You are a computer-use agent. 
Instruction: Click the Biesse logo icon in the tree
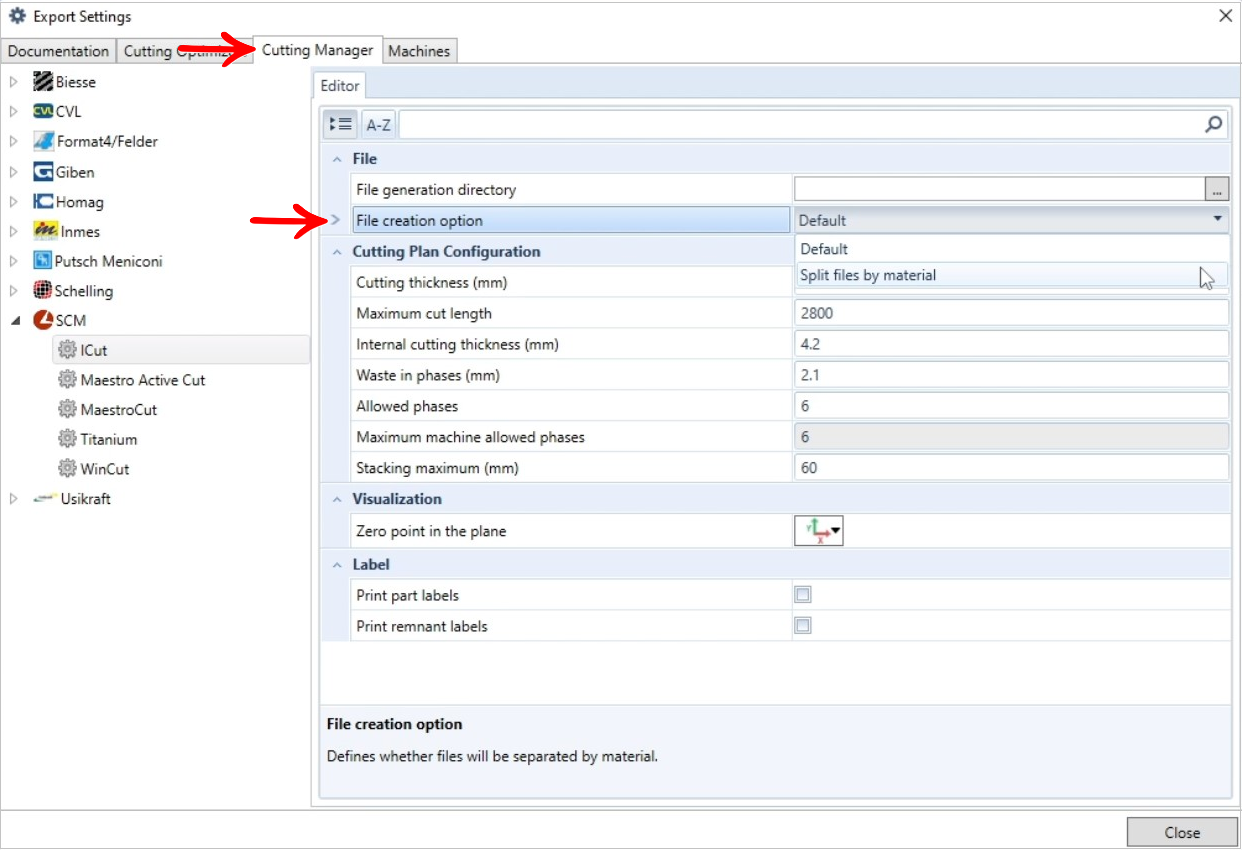[x=43, y=82]
